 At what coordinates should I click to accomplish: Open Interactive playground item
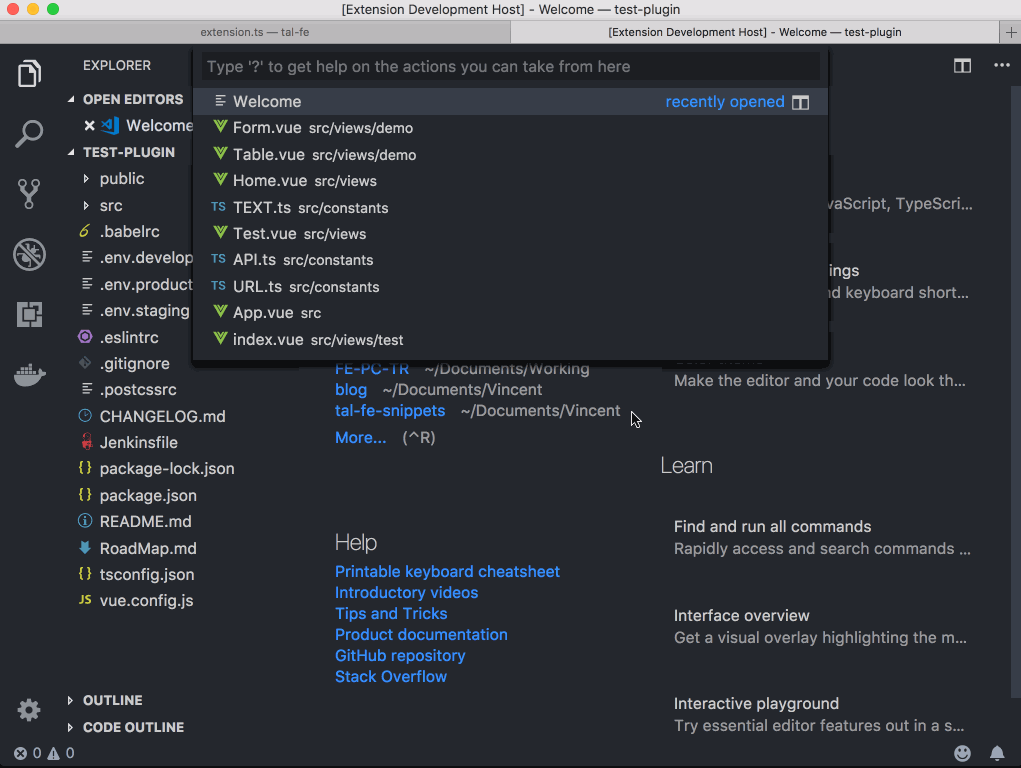point(756,704)
